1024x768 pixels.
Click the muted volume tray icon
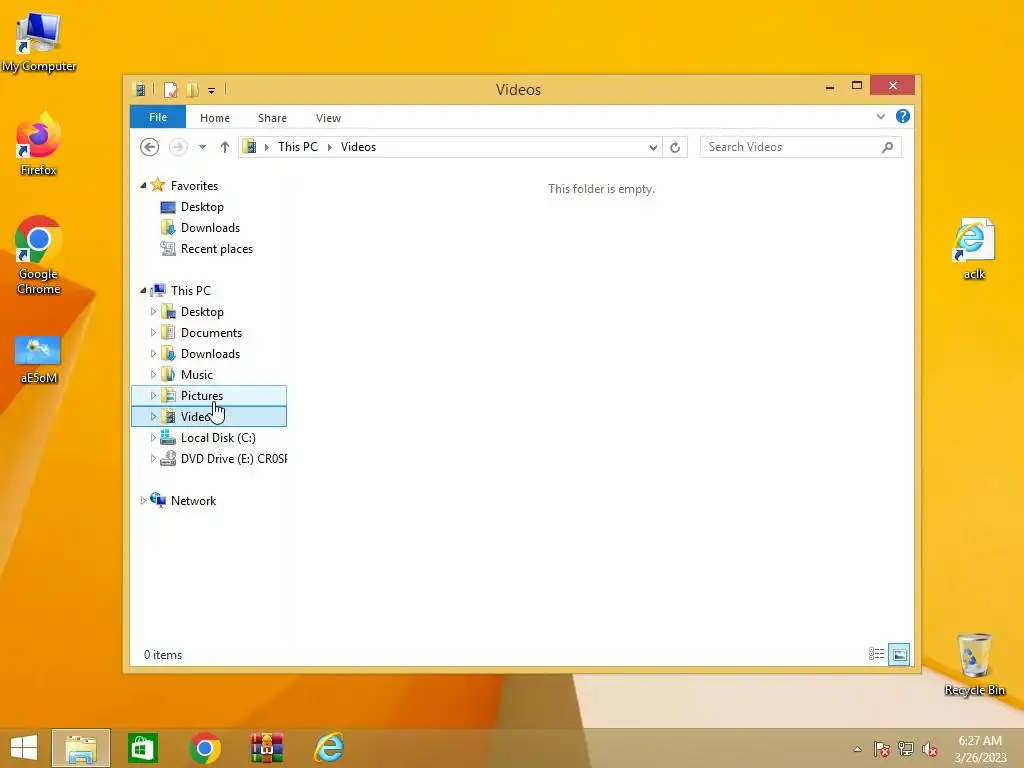[930, 749]
